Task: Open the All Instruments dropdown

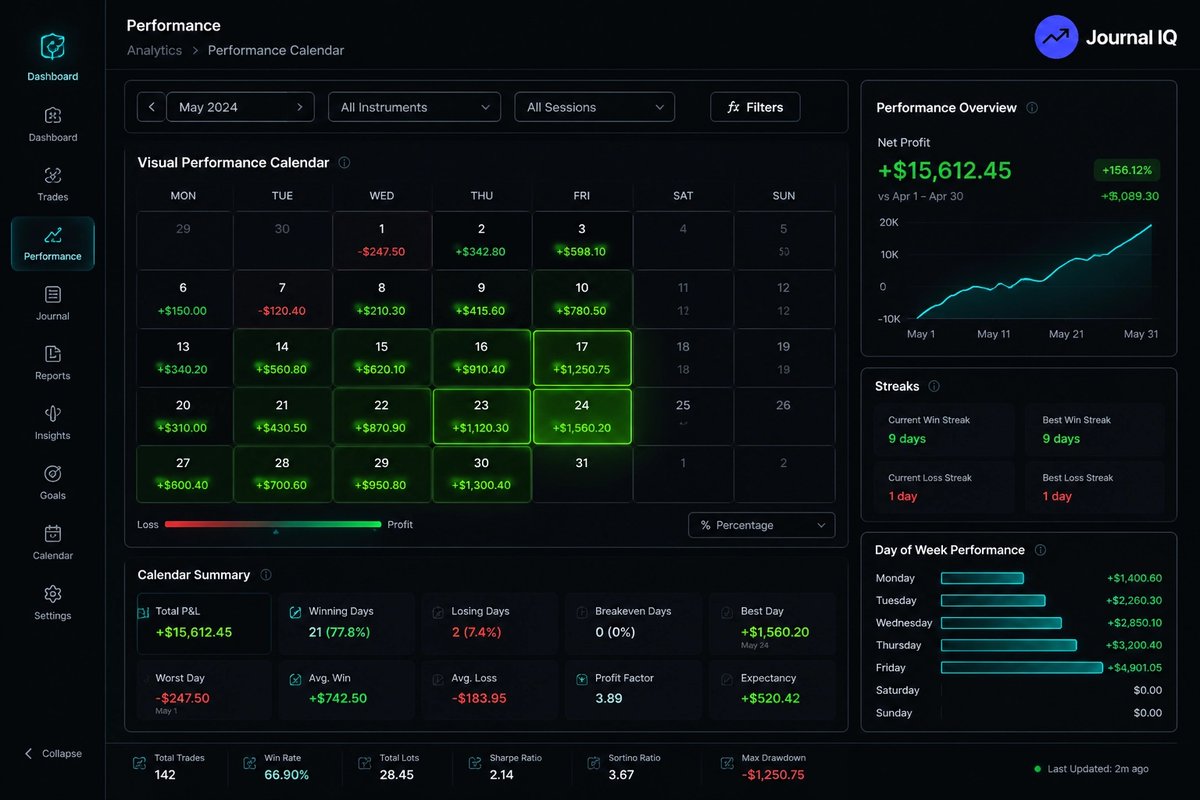Action: pyautogui.click(x=415, y=107)
